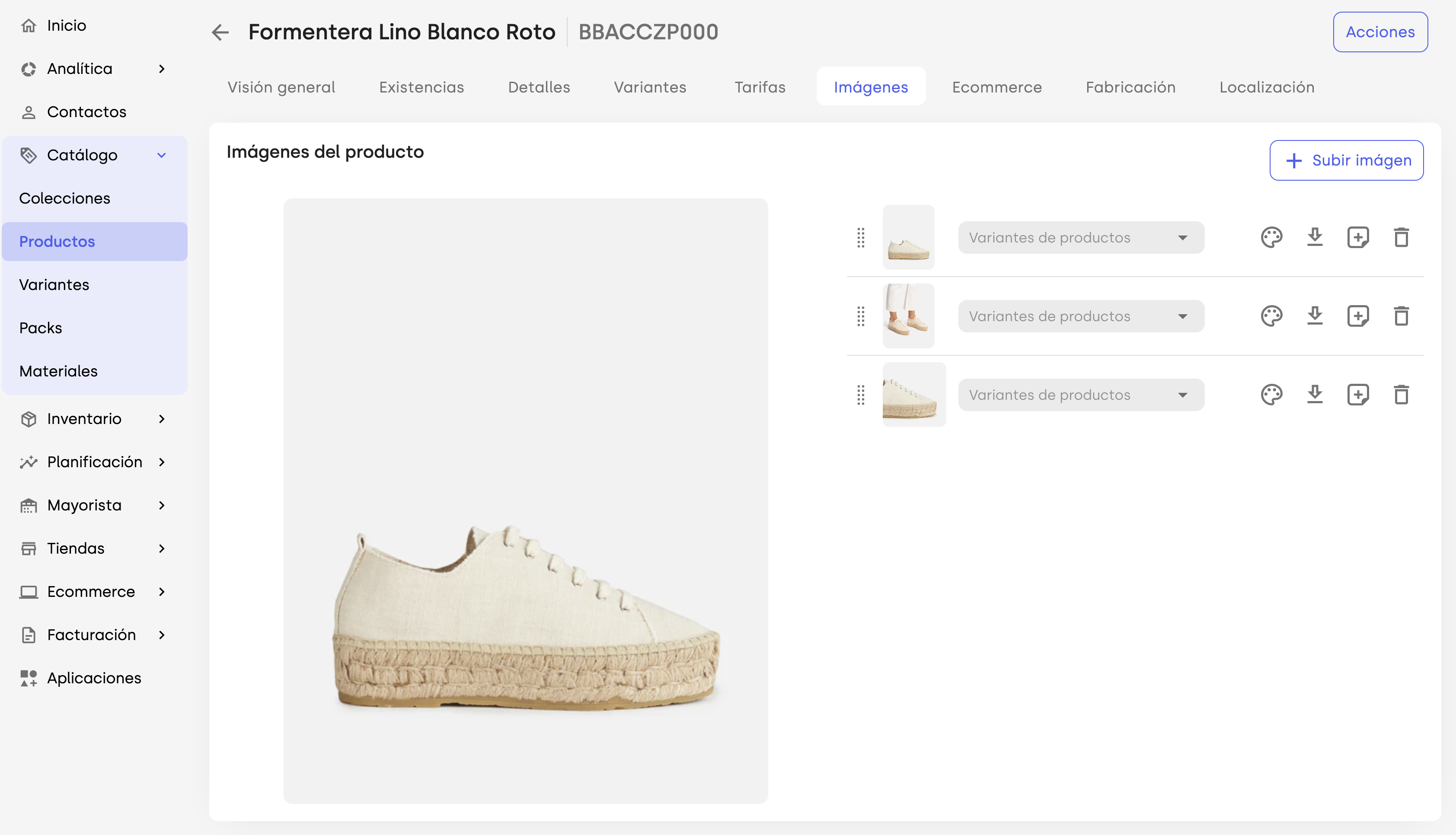Click the add-note icon on the first image row
Screen dimensions: 1456x835
pos(1357,237)
